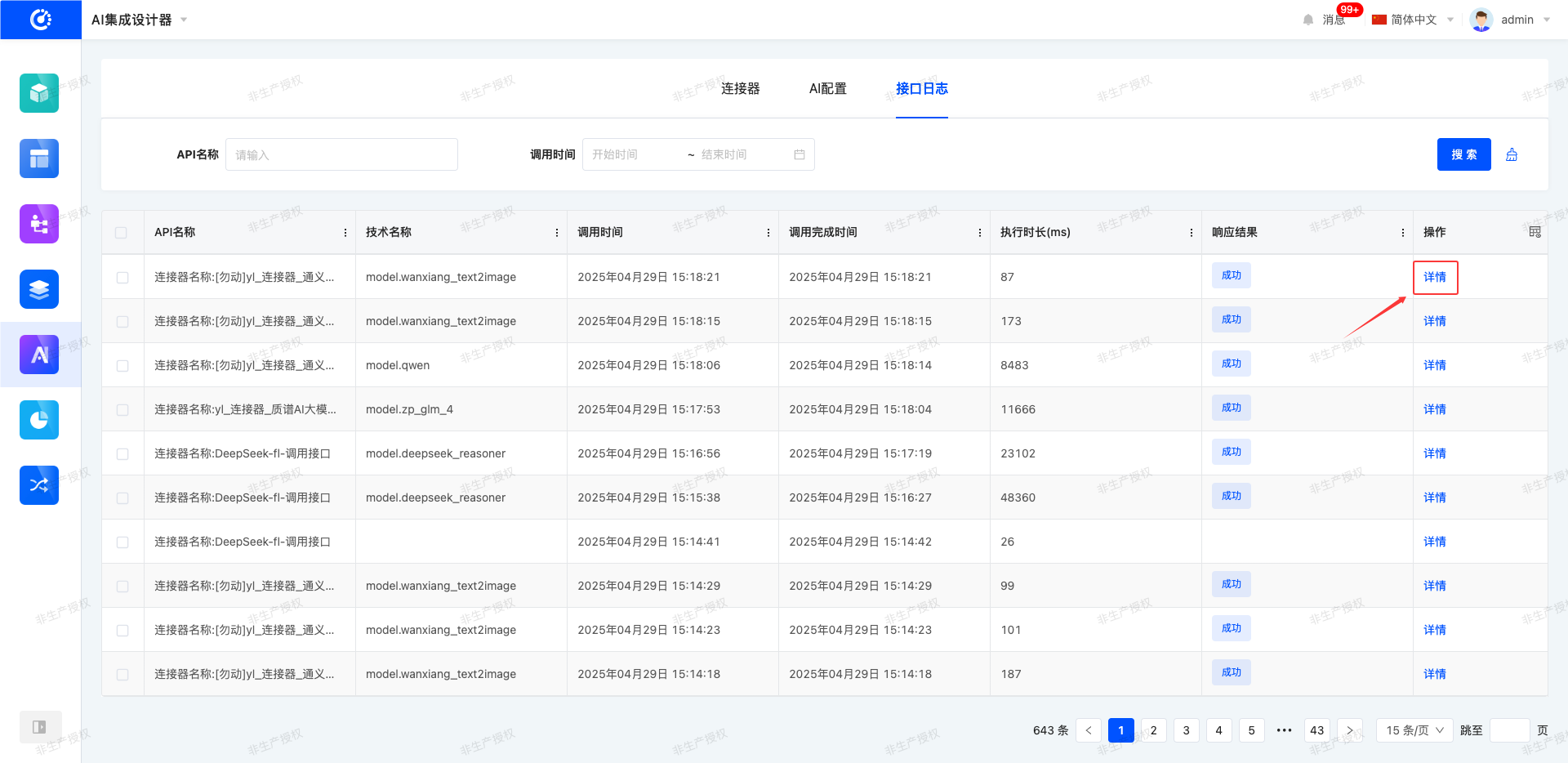Open 详情 for the model.zp_glm_4 row
Viewport: 1568px width, 763px height.
1434,409
